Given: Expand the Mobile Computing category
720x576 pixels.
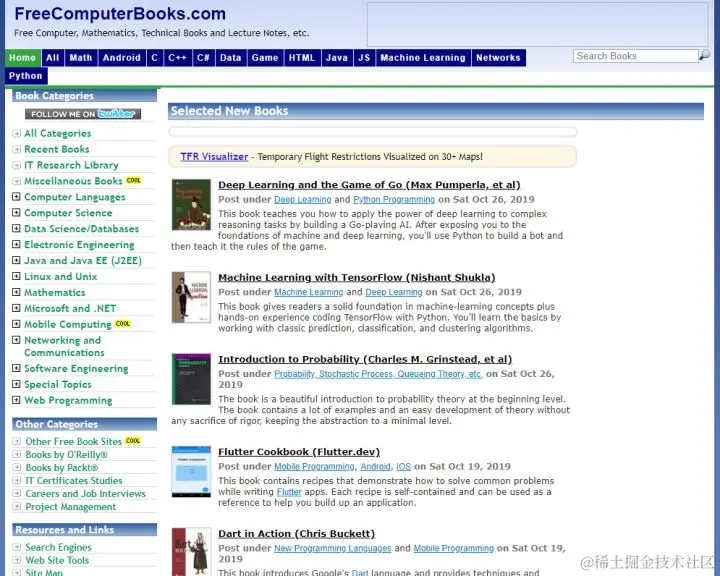Looking at the screenshot, I should tap(16, 324).
